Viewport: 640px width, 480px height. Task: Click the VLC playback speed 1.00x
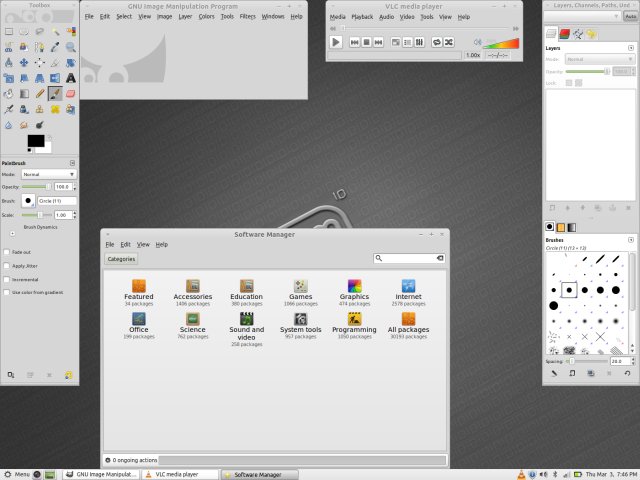(x=473, y=55)
